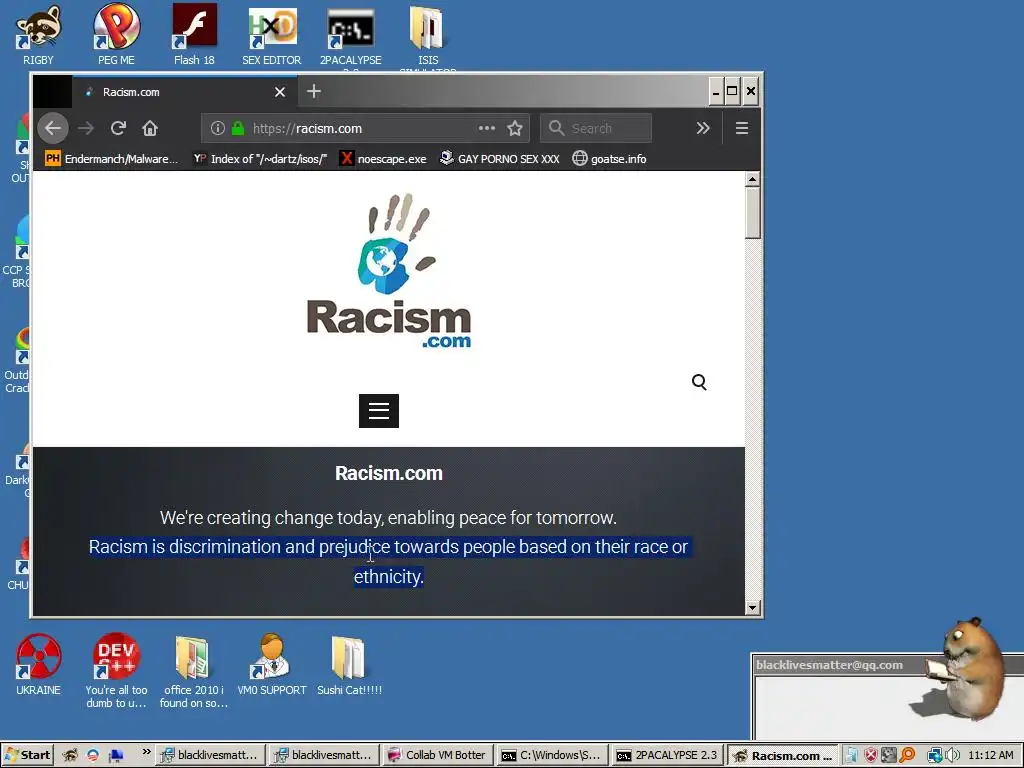Open the website's black hamburger menu button
Image resolution: width=1024 pixels, height=768 pixels.
(x=379, y=411)
